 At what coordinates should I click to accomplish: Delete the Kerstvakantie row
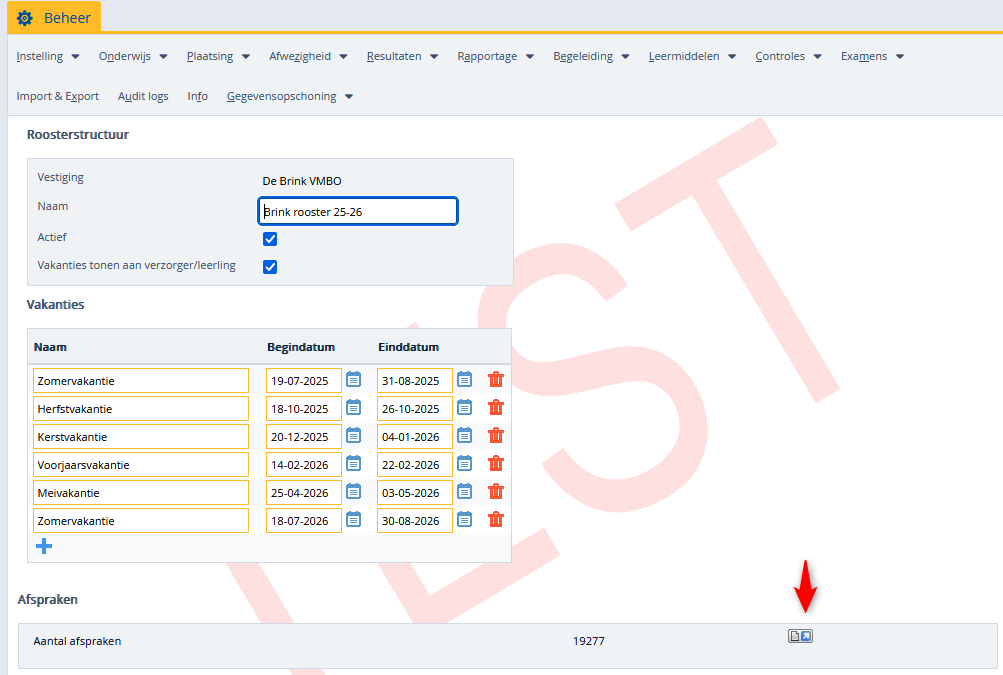(x=496, y=436)
